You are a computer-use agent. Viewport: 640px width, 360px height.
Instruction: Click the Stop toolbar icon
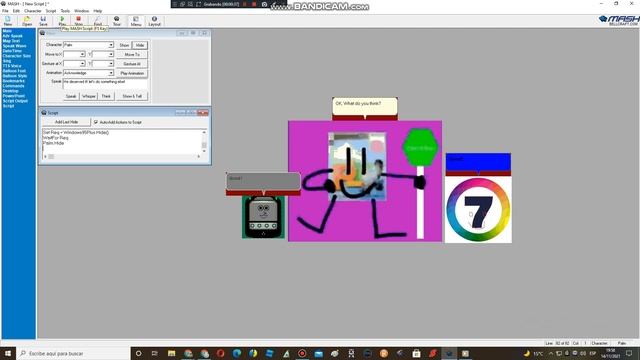[78, 21]
